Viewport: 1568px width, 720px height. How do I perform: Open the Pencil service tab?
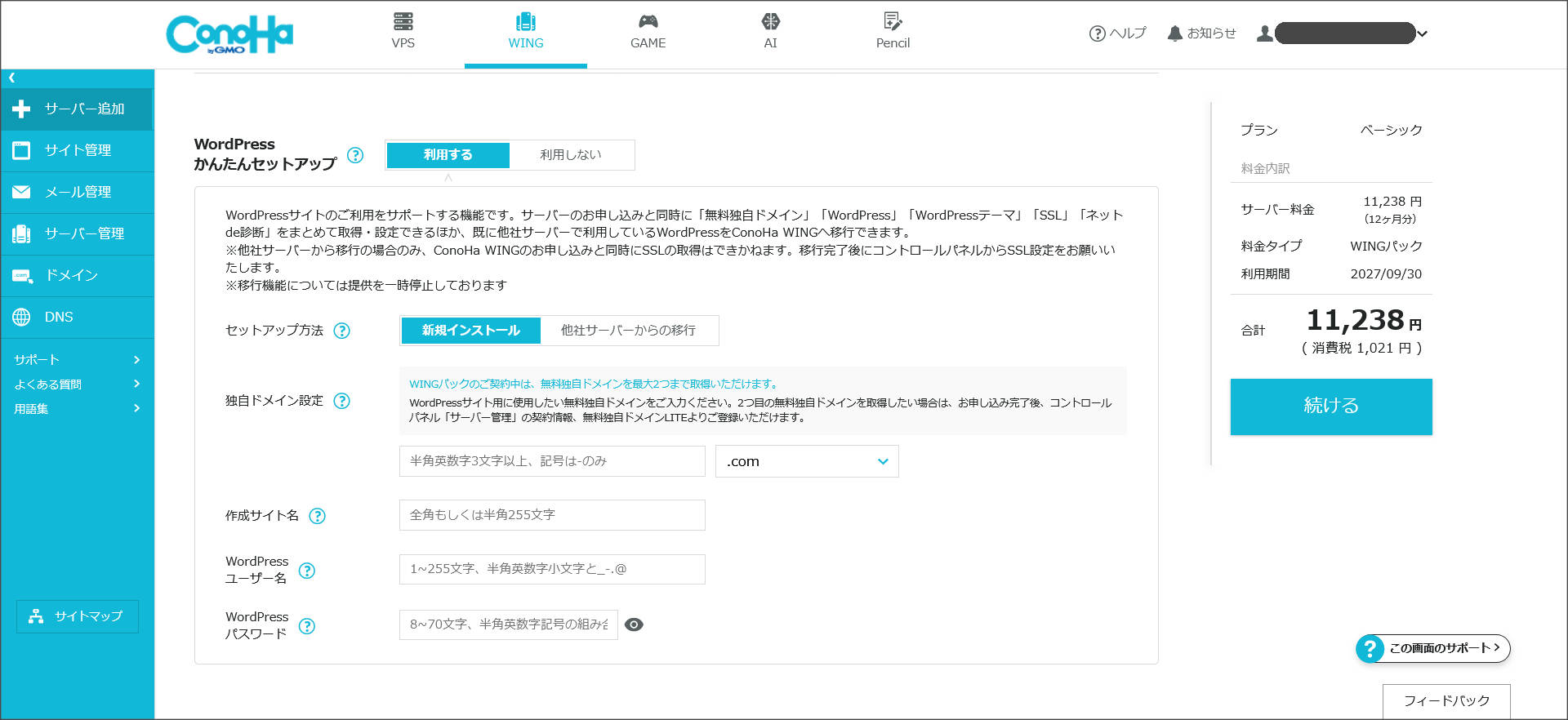[893, 32]
